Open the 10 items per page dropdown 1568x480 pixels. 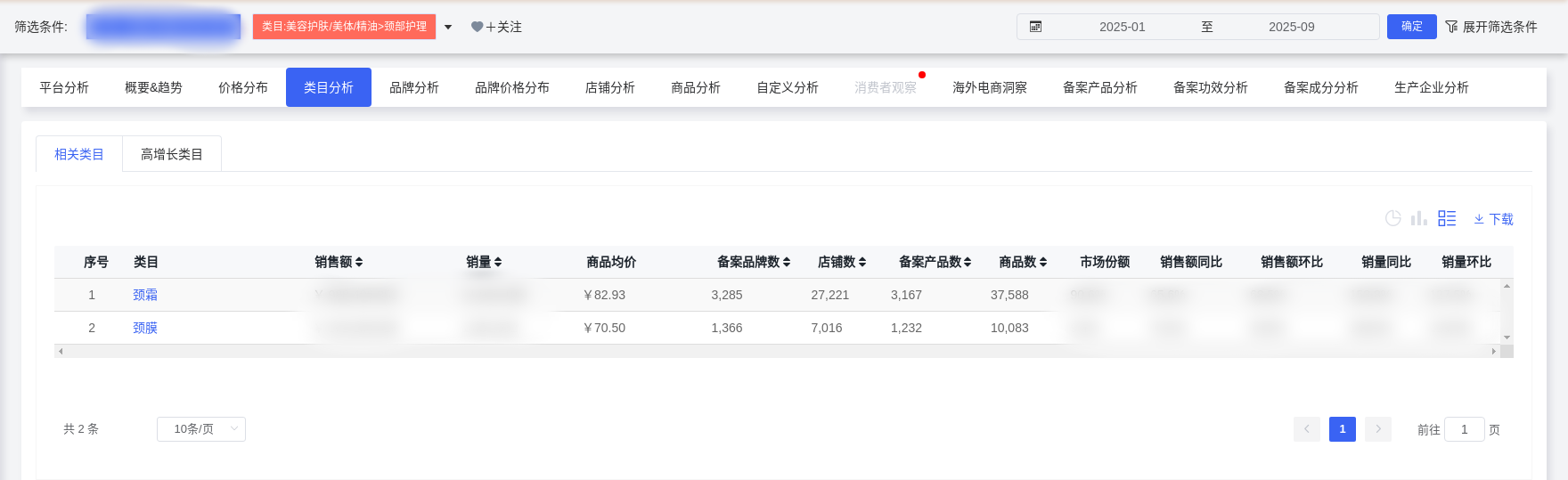click(201, 429)
